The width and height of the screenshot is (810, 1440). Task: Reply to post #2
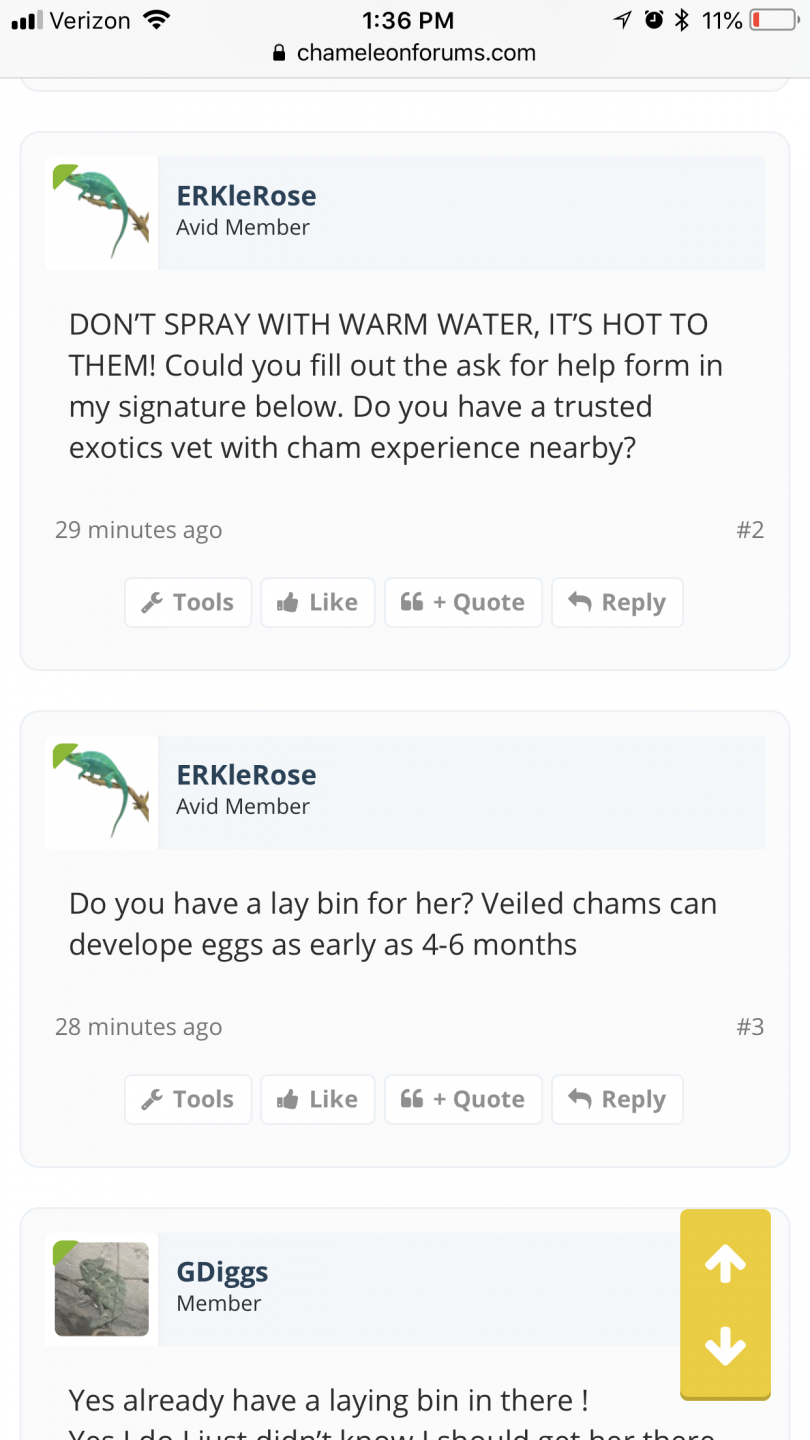617,602
